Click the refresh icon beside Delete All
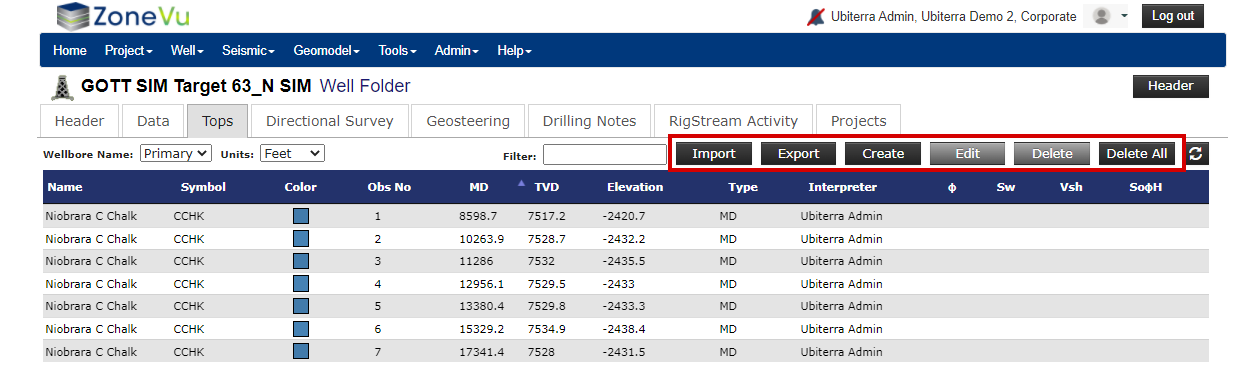 tap(1195, 154)
